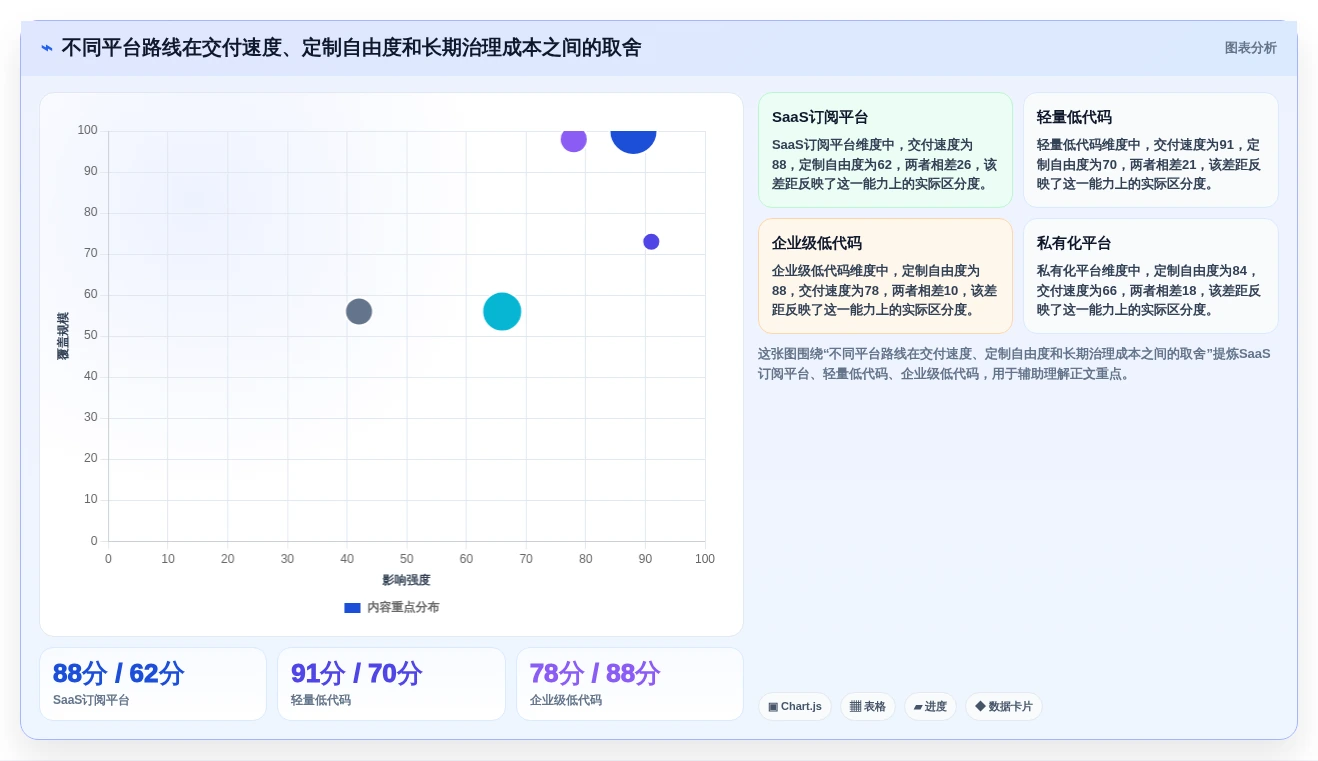Click the x-axis tick label 50
Viewport: 1318px width, 761px height.
click(x=407, y=559)
